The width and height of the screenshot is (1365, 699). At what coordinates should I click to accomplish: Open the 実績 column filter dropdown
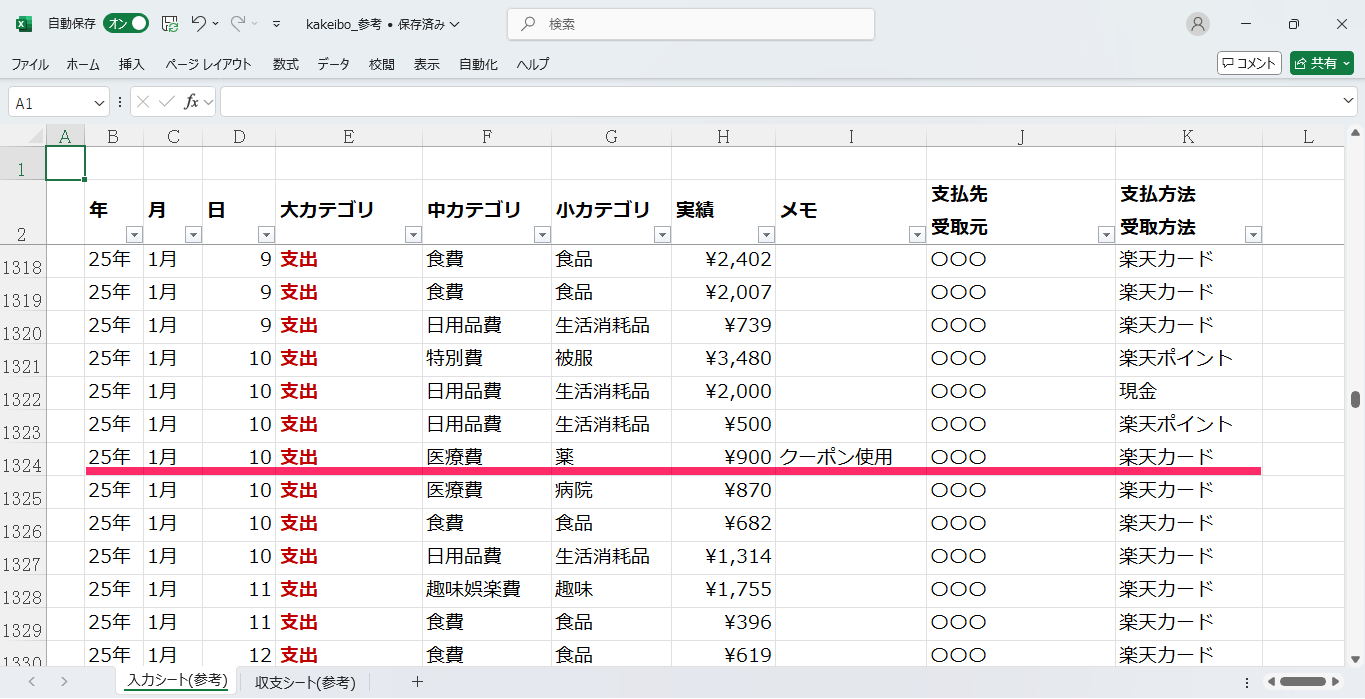[x=766, y=235]
